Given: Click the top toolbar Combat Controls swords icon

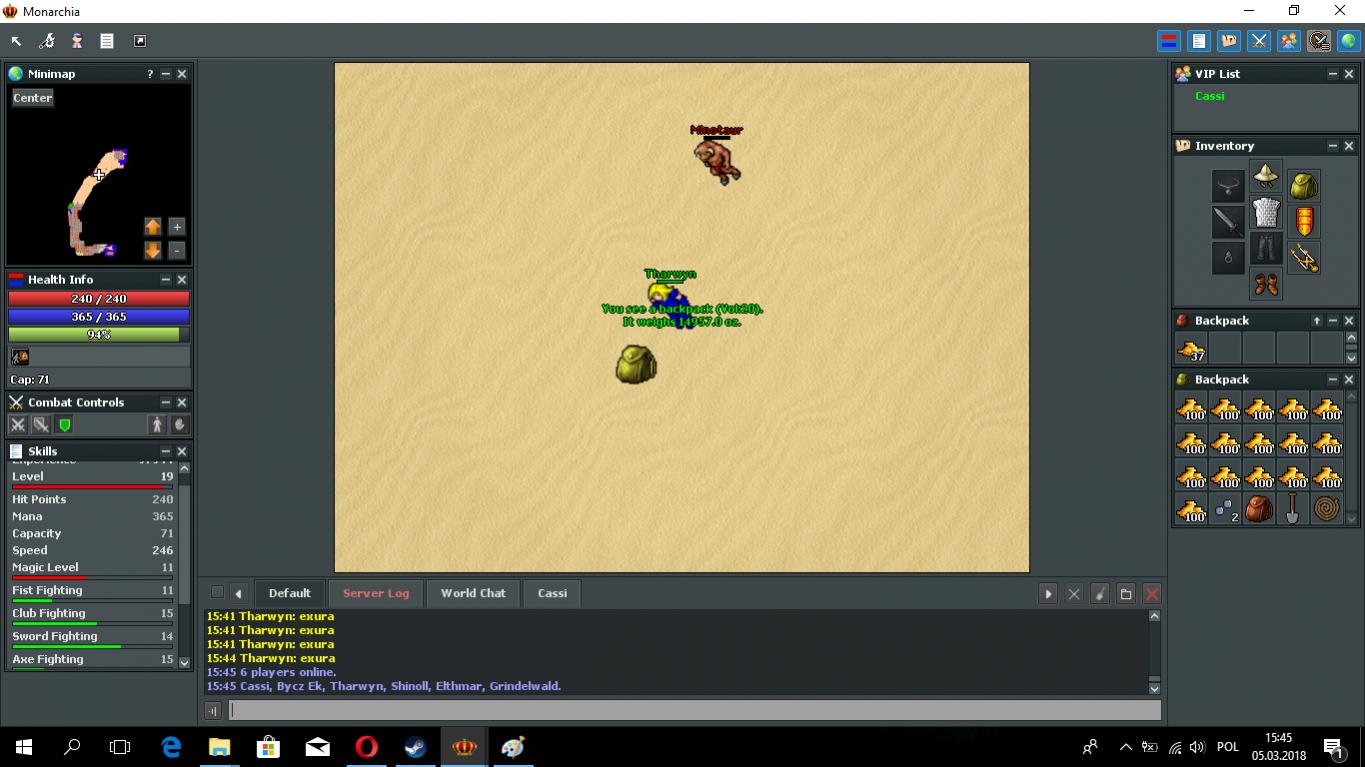Looking at the screenshot, I should coord(1258,41).
